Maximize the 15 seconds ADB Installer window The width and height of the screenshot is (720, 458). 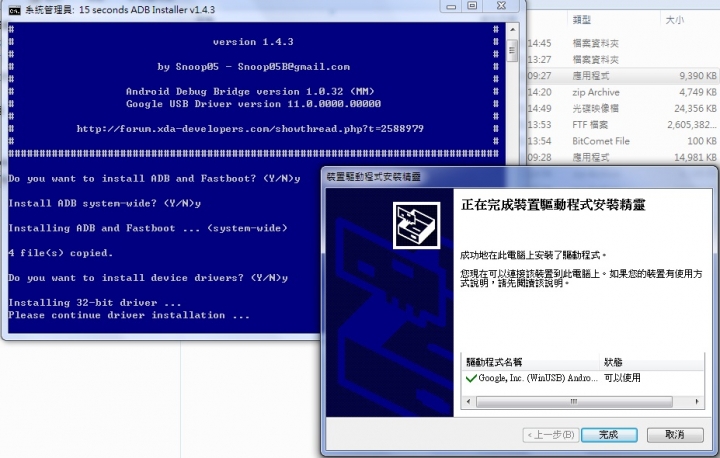click(472, 6)
